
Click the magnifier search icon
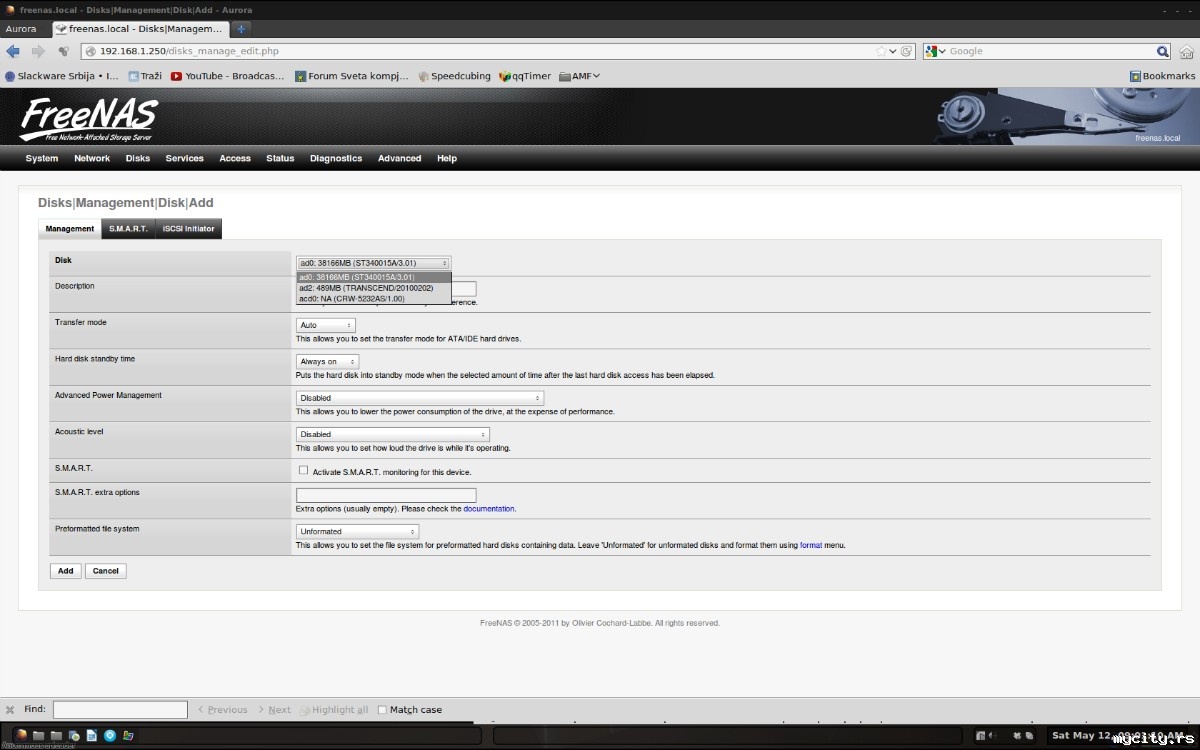(x=1163, y=51)
